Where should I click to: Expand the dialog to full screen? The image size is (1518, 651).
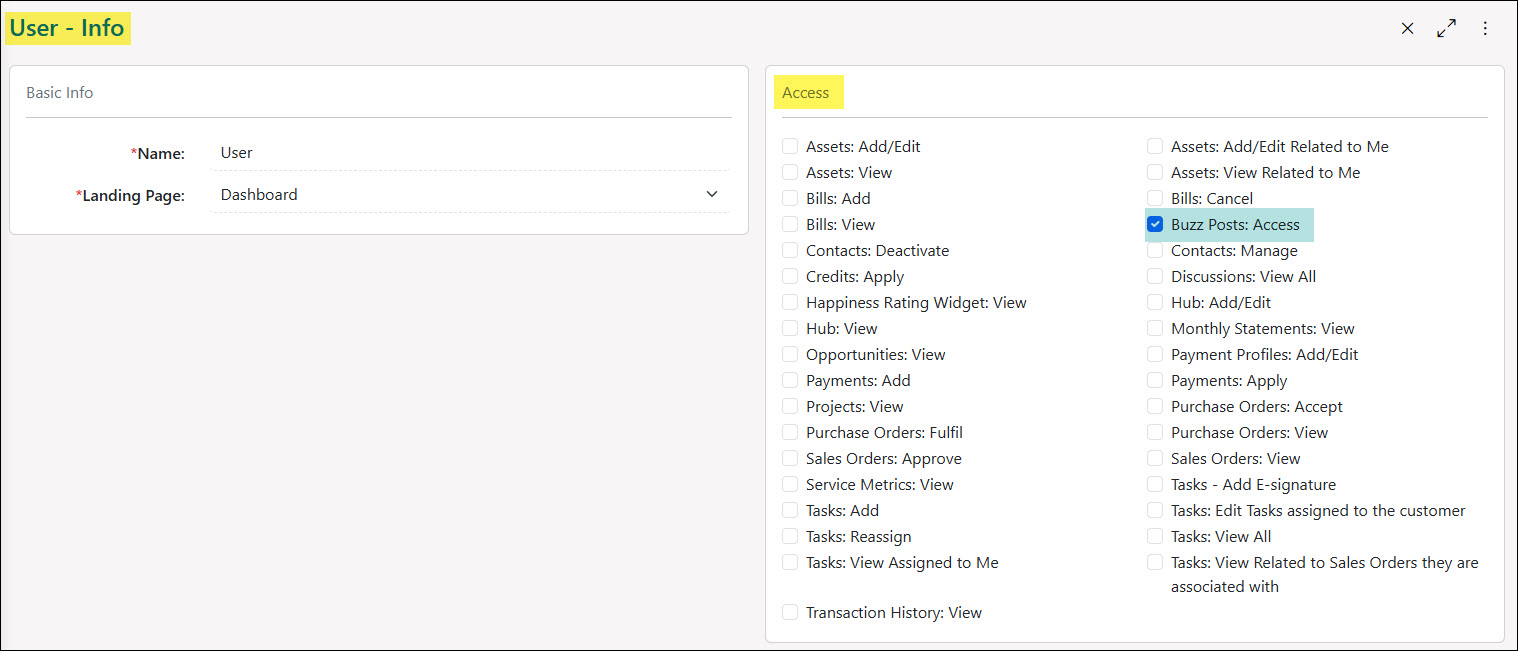pyautogui.click(x=1446, y=28)
